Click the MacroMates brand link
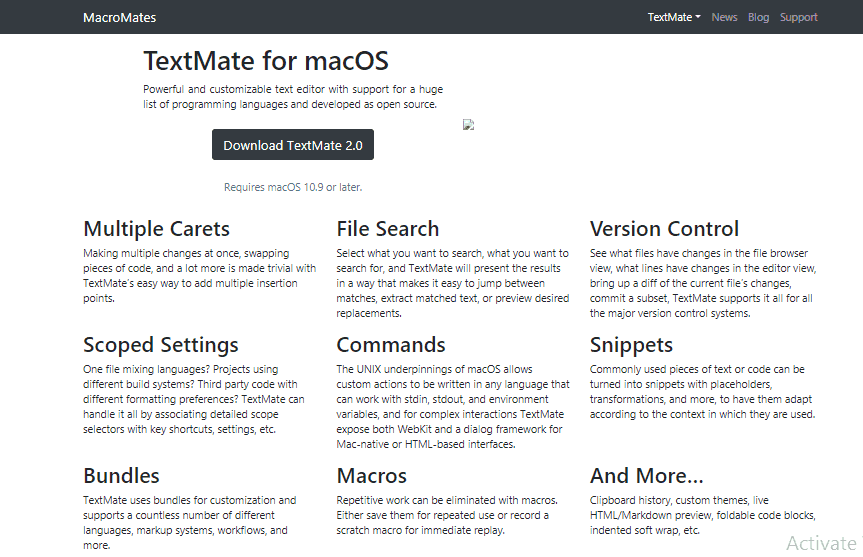The image size is (863, 557). pyautogui.click(x=119, y=18)
